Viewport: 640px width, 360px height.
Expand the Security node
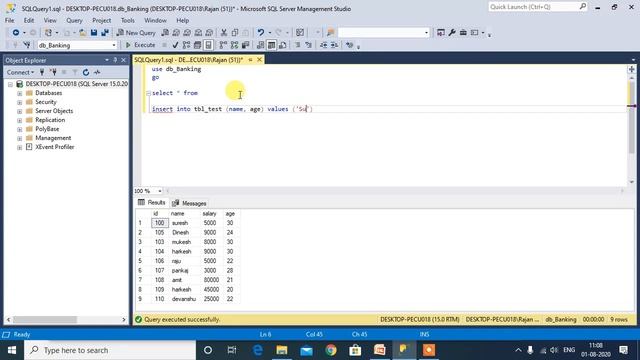tap(19, 102)
